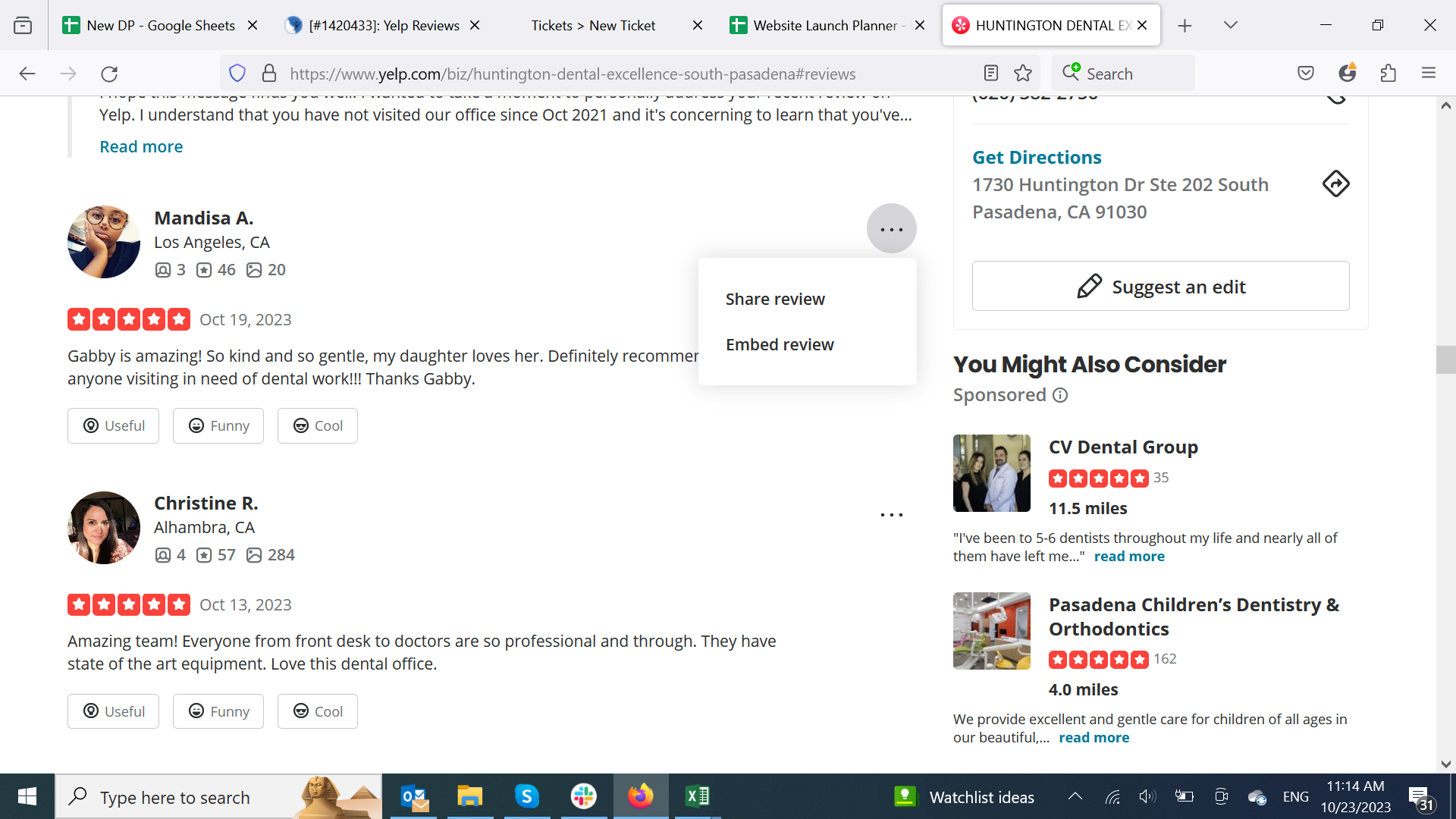1456x819 pixels.
Task: Mark Mandisa A.'s review as Useful
Action: point(113,425)
